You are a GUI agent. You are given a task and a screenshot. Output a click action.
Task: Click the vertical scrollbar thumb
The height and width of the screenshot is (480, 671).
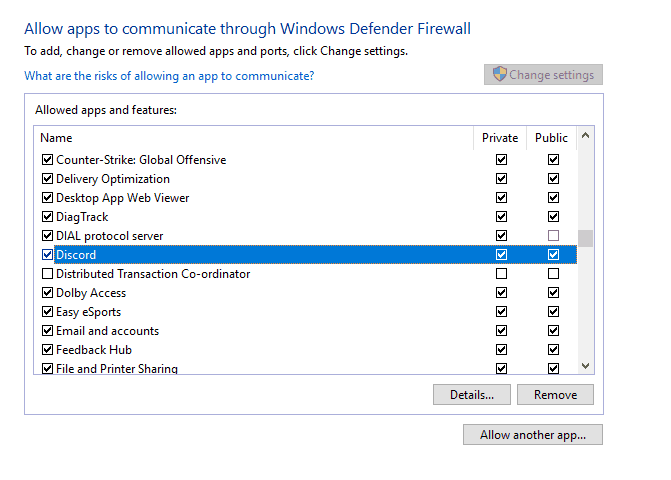[x=585, y=239]
